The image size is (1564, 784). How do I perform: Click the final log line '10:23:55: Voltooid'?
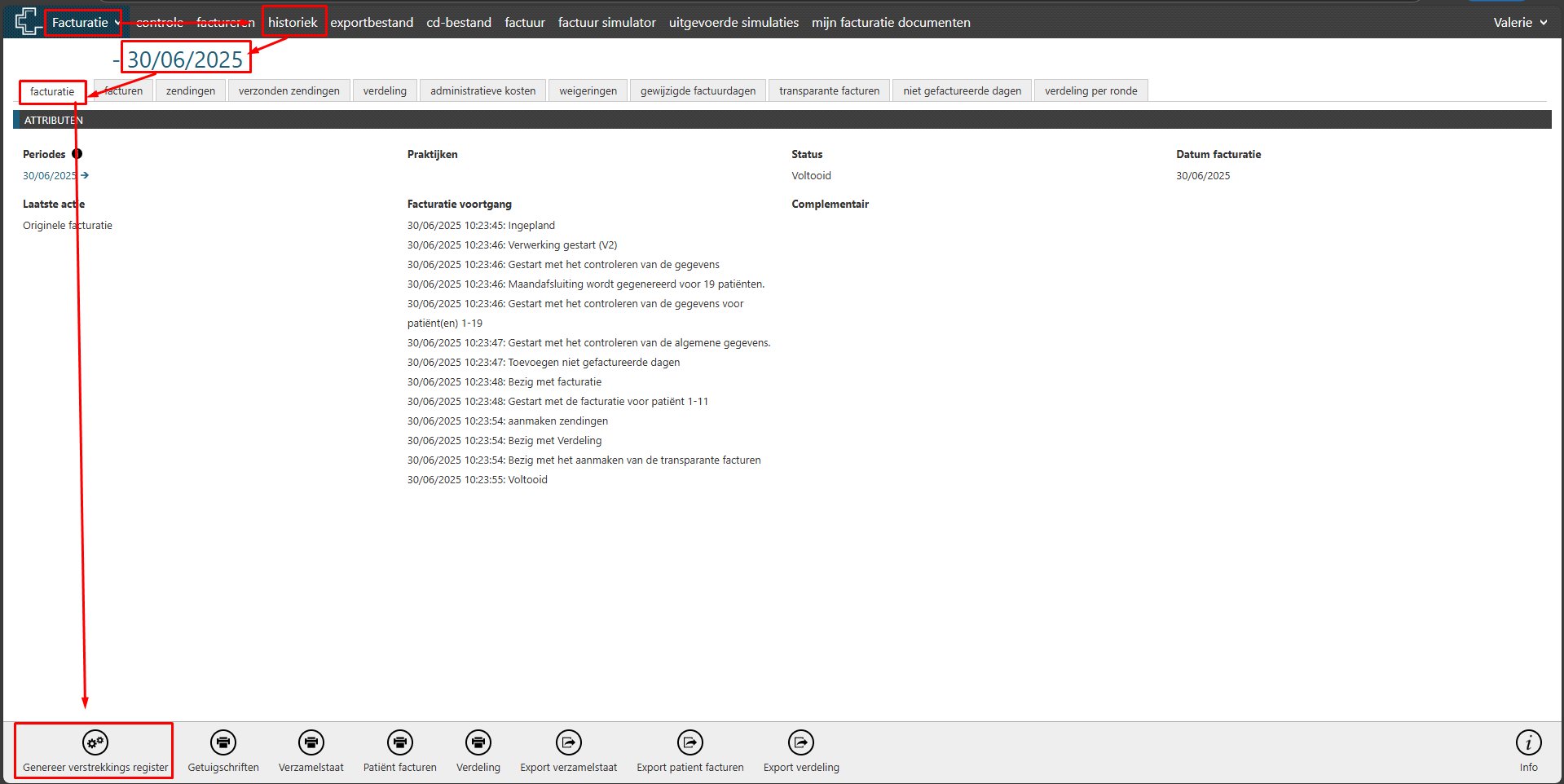pos(478,479)
